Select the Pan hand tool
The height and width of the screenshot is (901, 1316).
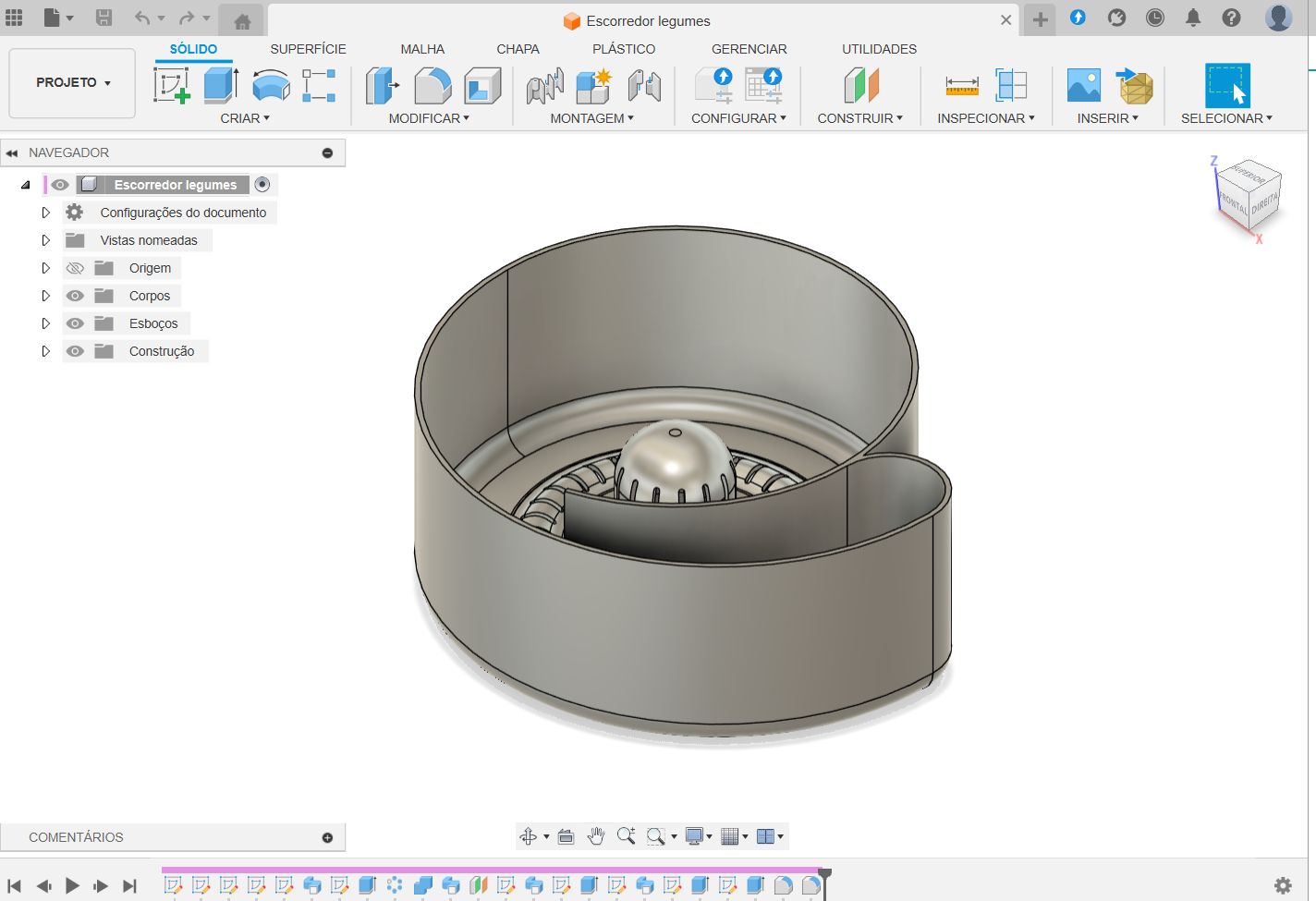596,836
